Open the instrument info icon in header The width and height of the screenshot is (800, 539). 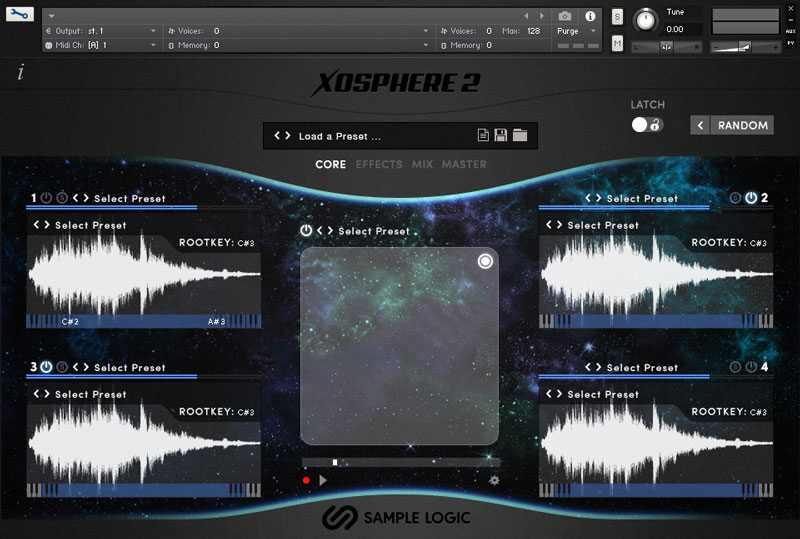tap(590, 16)
